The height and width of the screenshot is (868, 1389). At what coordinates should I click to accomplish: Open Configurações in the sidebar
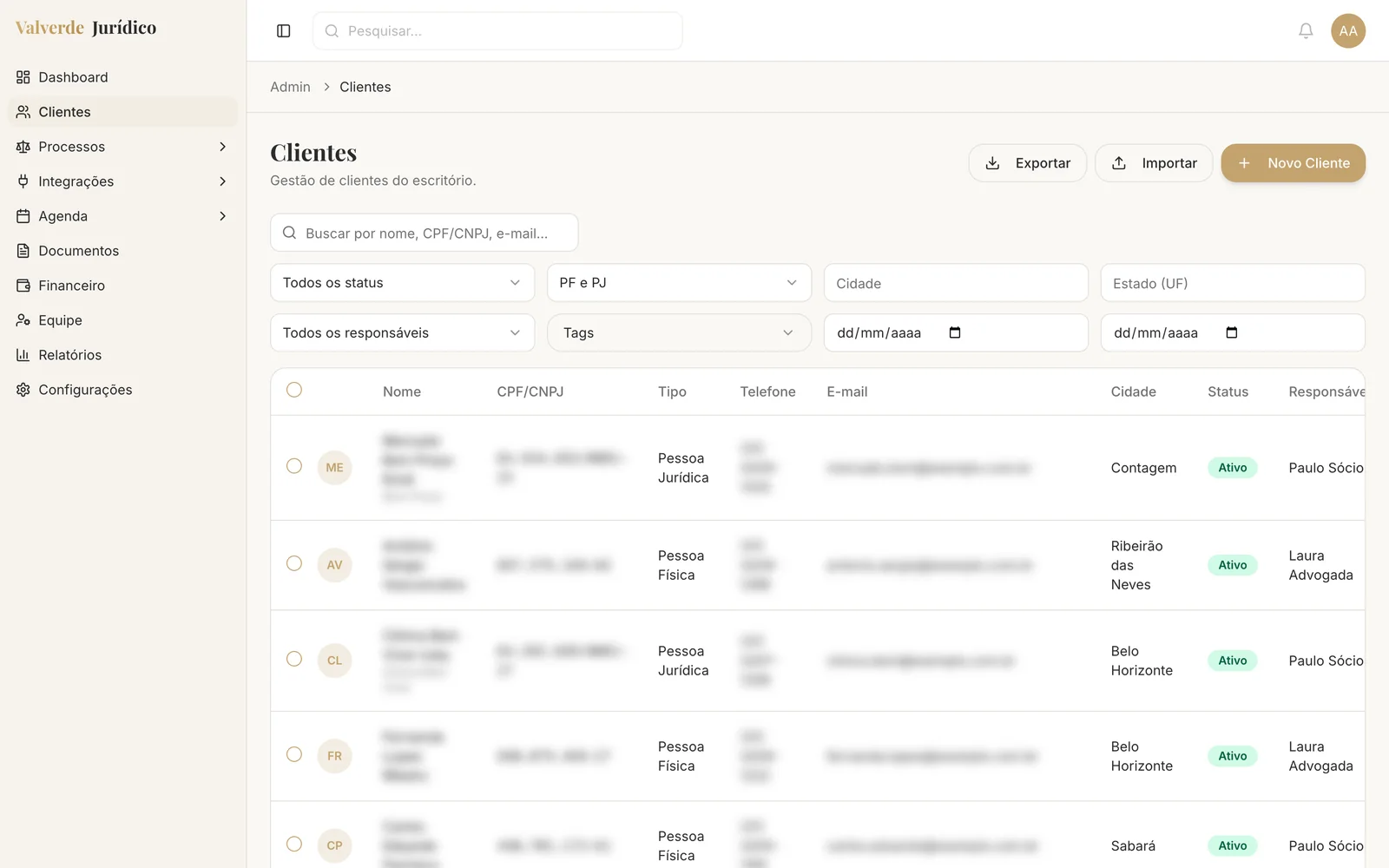[x=122, y=390]
